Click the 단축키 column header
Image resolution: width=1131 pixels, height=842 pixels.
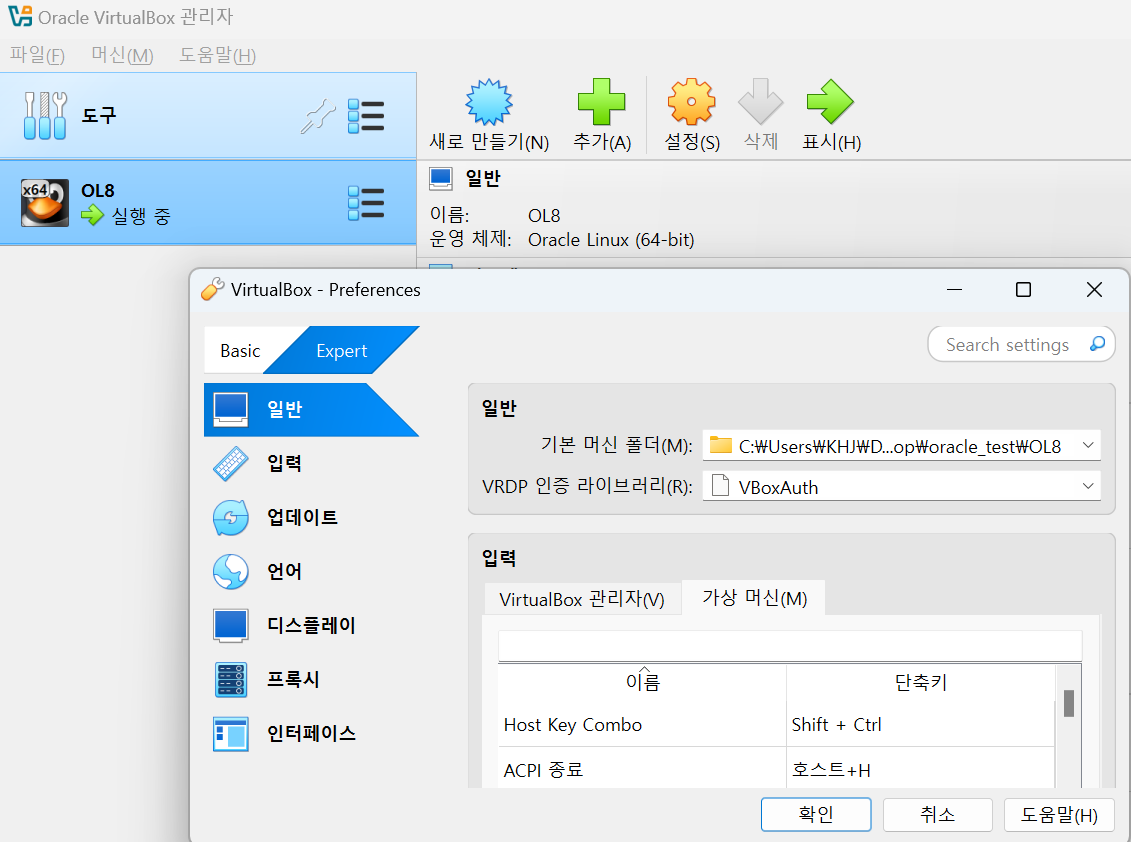(920, 682)
